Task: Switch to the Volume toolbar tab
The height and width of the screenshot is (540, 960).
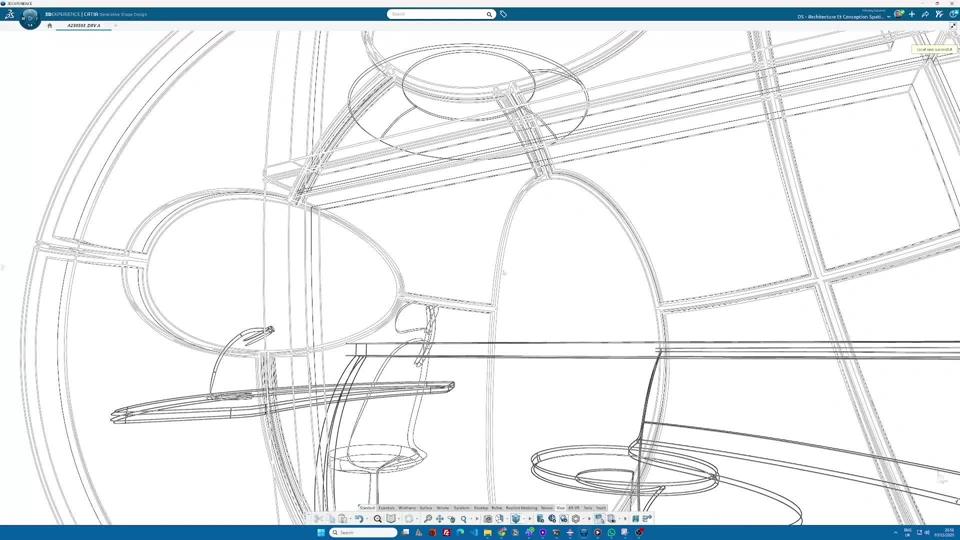Action: point(443,508)
